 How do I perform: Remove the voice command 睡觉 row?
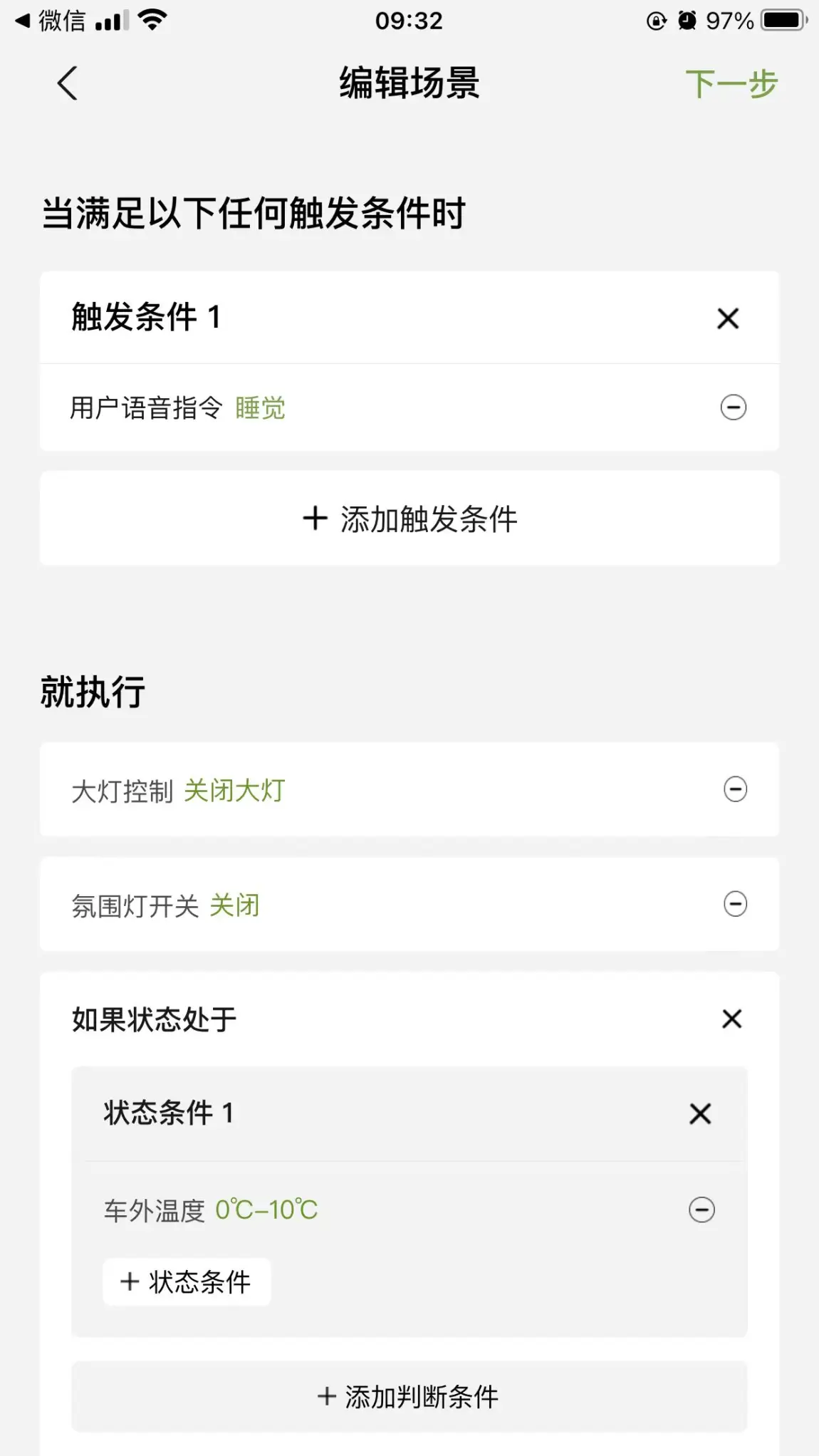(x=733, y=407)
